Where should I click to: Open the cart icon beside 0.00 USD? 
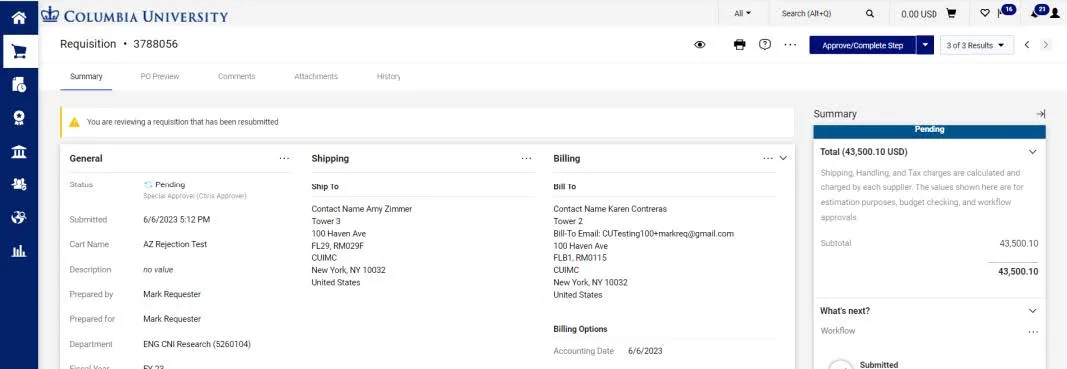[x=951, y=14]
